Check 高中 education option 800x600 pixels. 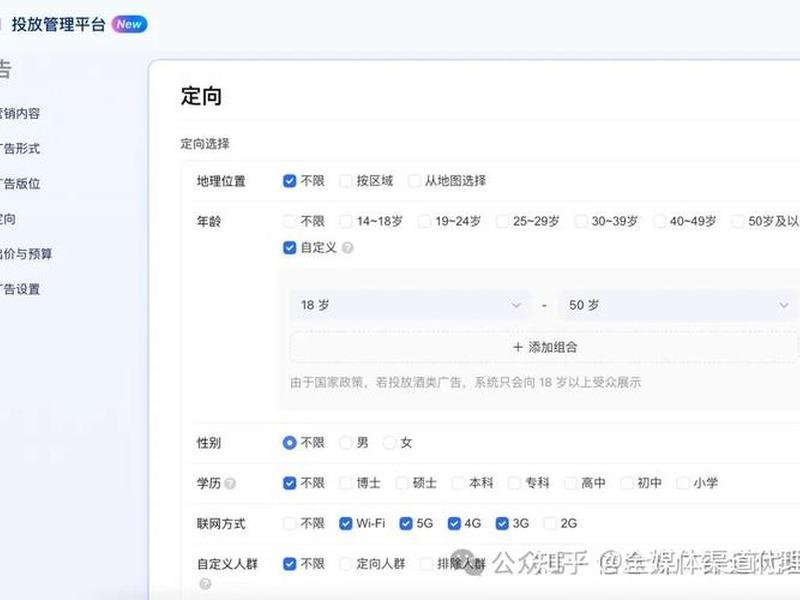click(x=570, y=483)
